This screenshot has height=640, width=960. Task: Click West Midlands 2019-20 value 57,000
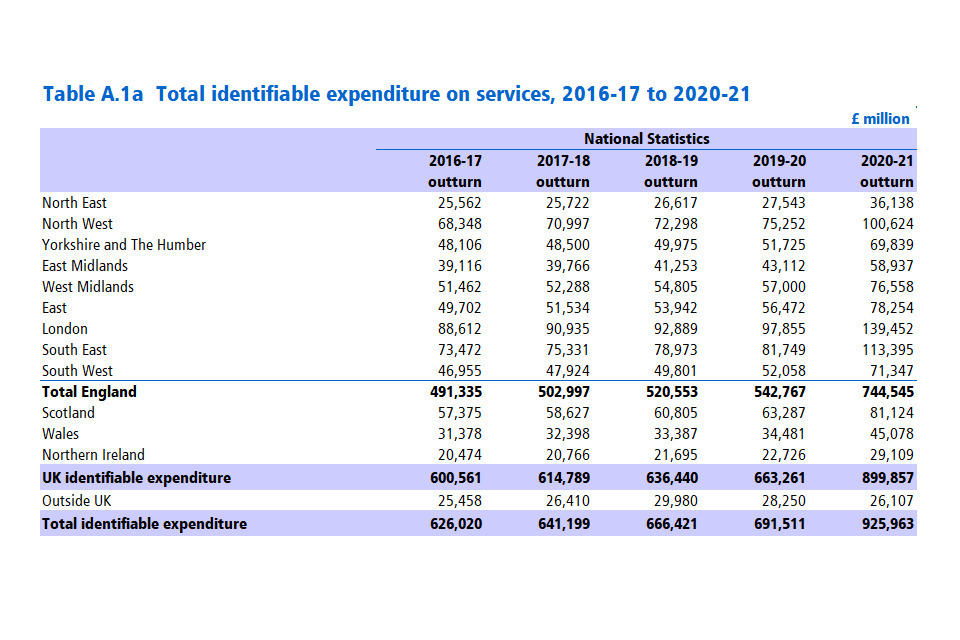pyautogui.click(x=779, y=287)
